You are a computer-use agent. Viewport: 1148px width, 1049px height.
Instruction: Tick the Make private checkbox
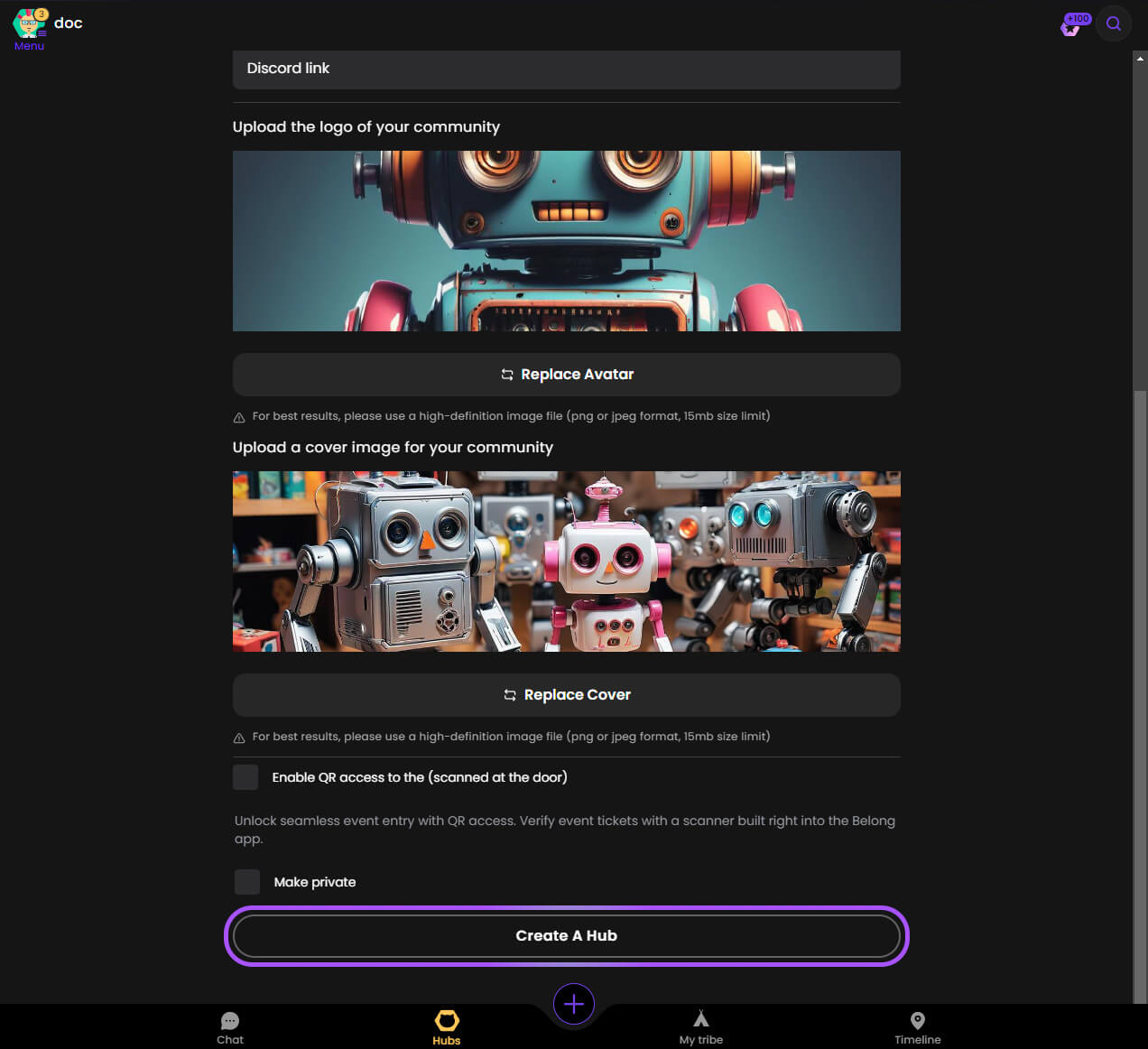[x=247, y=882]
